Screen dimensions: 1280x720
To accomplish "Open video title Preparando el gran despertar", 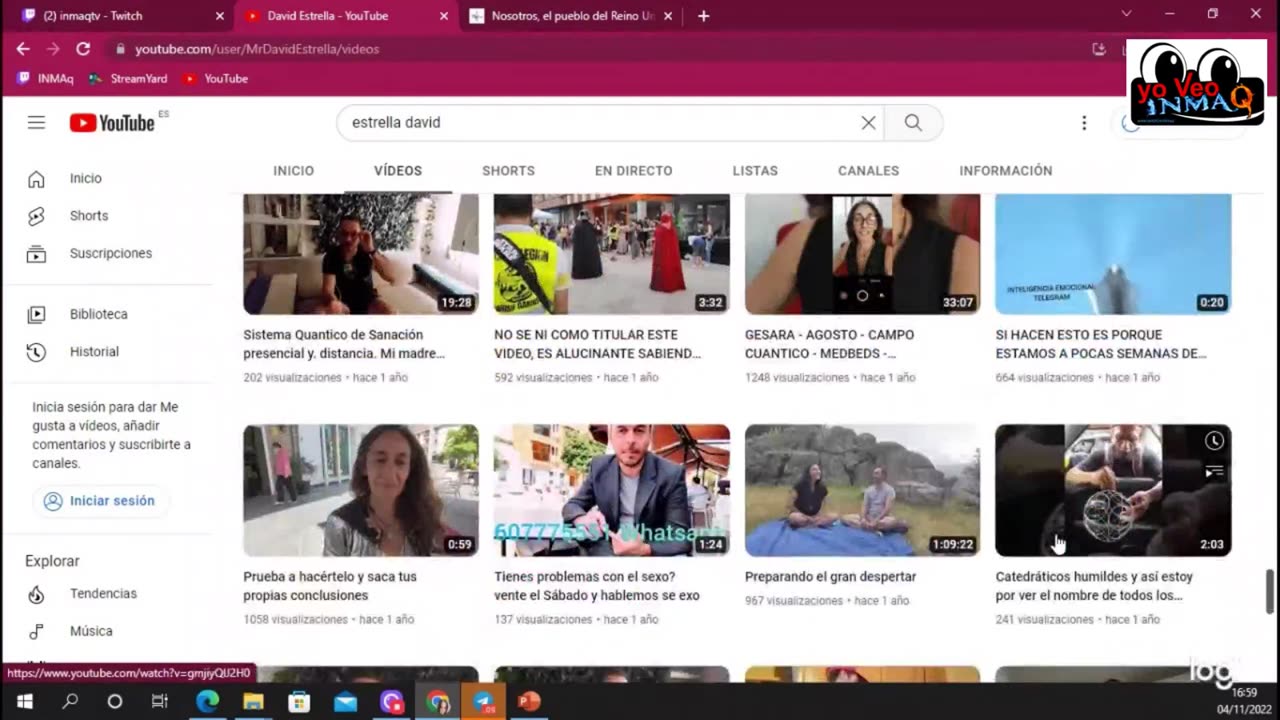I will coord(831,577).
